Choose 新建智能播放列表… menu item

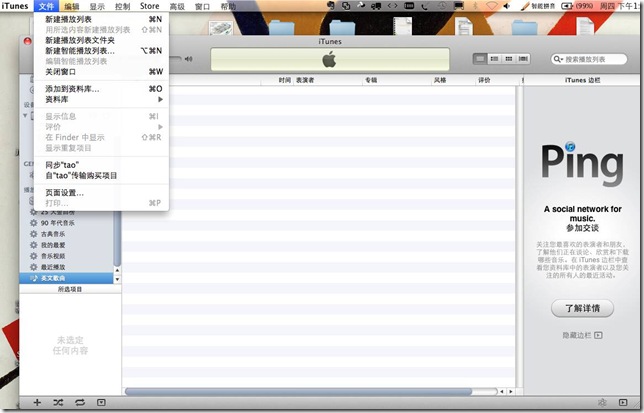click(x=101, y=51)
